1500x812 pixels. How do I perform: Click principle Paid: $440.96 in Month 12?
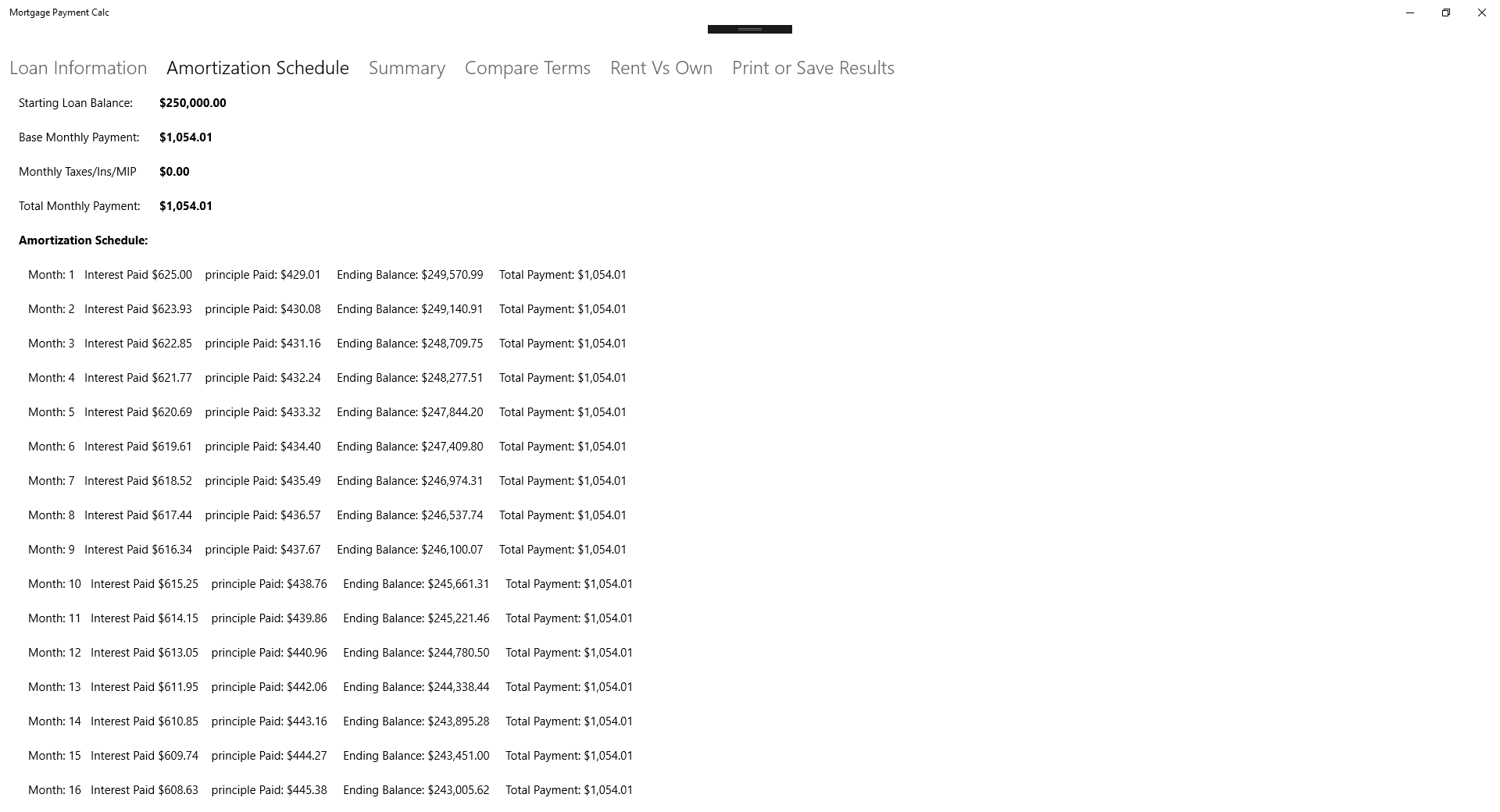tap(270, 653)
